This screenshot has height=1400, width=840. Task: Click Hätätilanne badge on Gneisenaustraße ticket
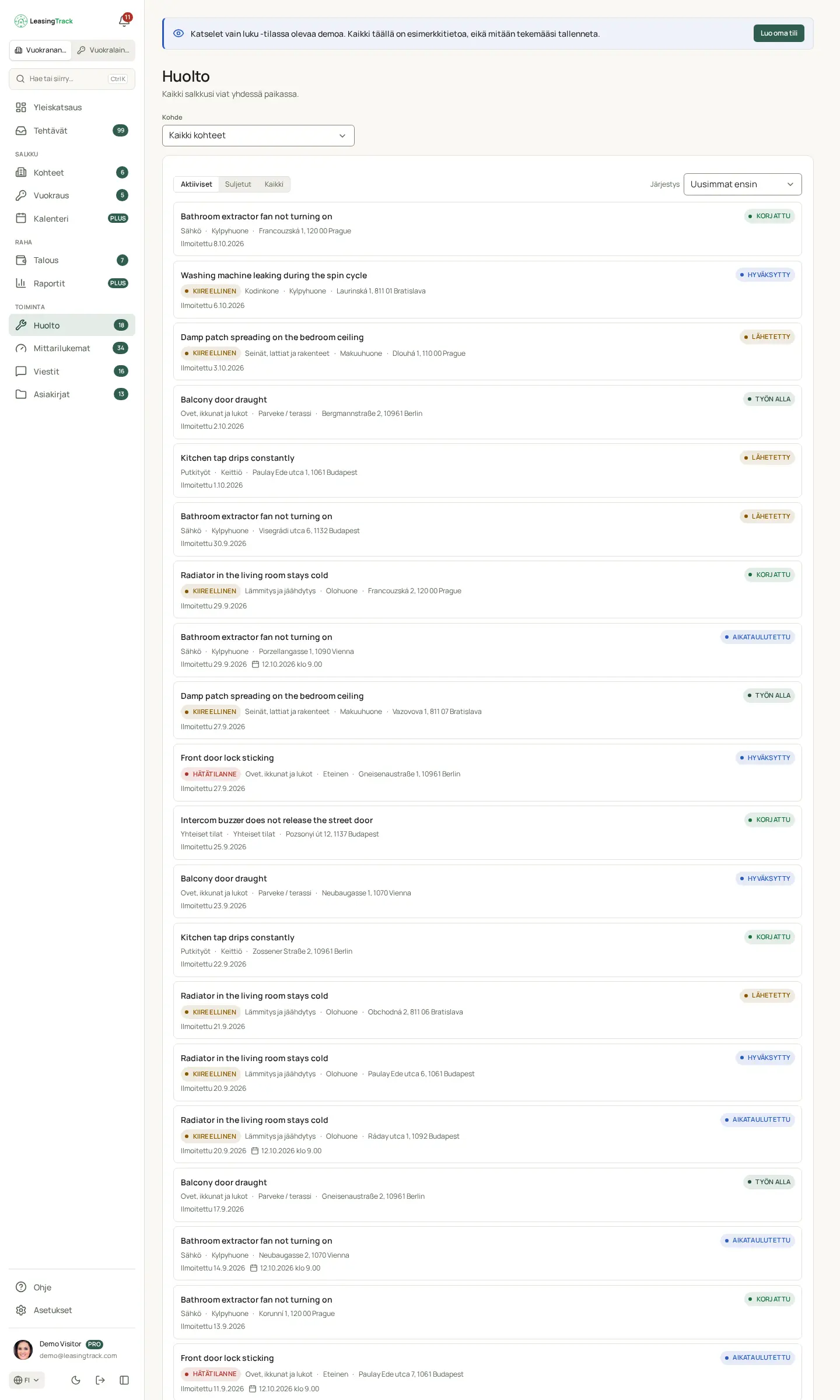click(211, 774)
